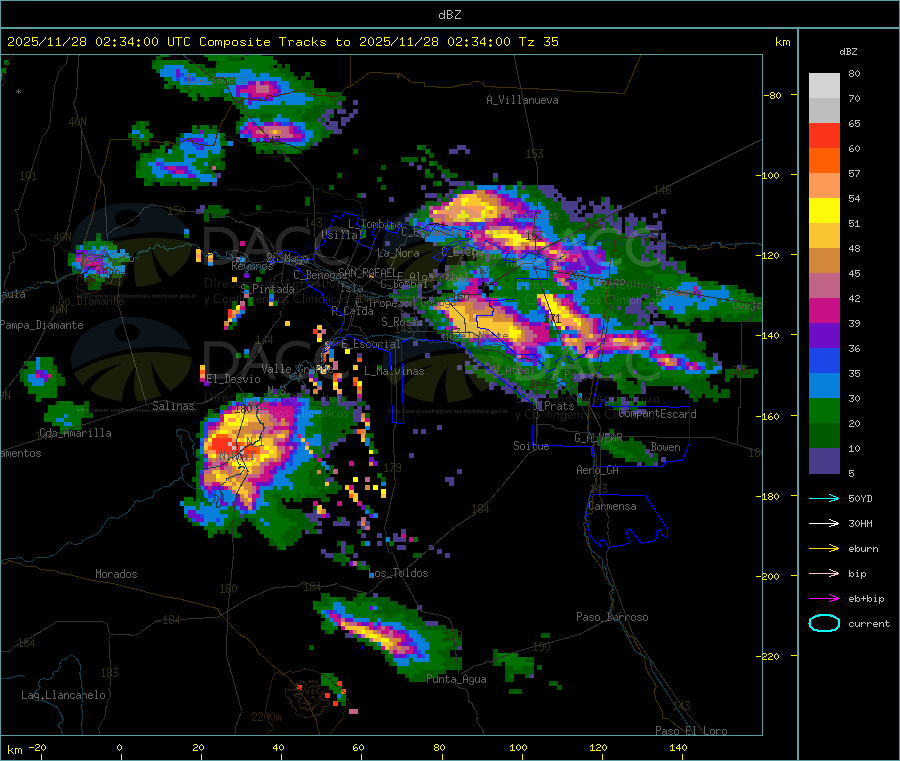Click the 'La_Nora' place label
Screen dimensions: 900x761
pyautogui.click(x=398, y=253)
